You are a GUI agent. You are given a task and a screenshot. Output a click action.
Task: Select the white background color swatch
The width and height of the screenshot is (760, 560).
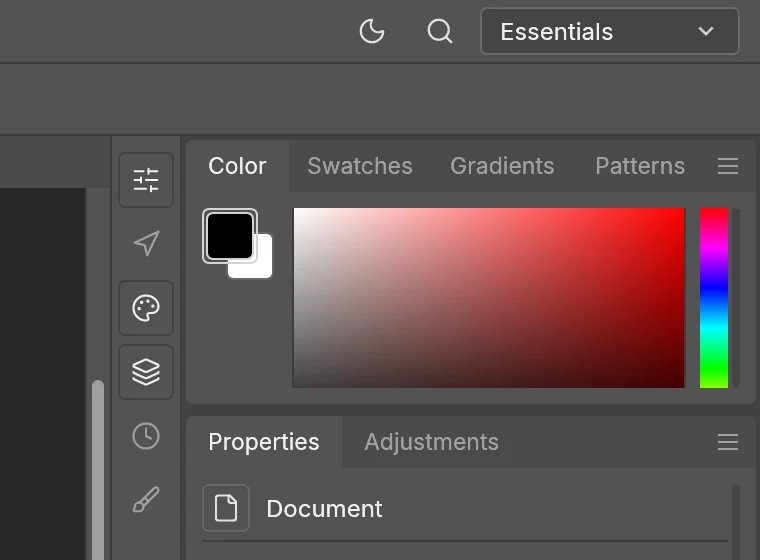click(262, 268)
